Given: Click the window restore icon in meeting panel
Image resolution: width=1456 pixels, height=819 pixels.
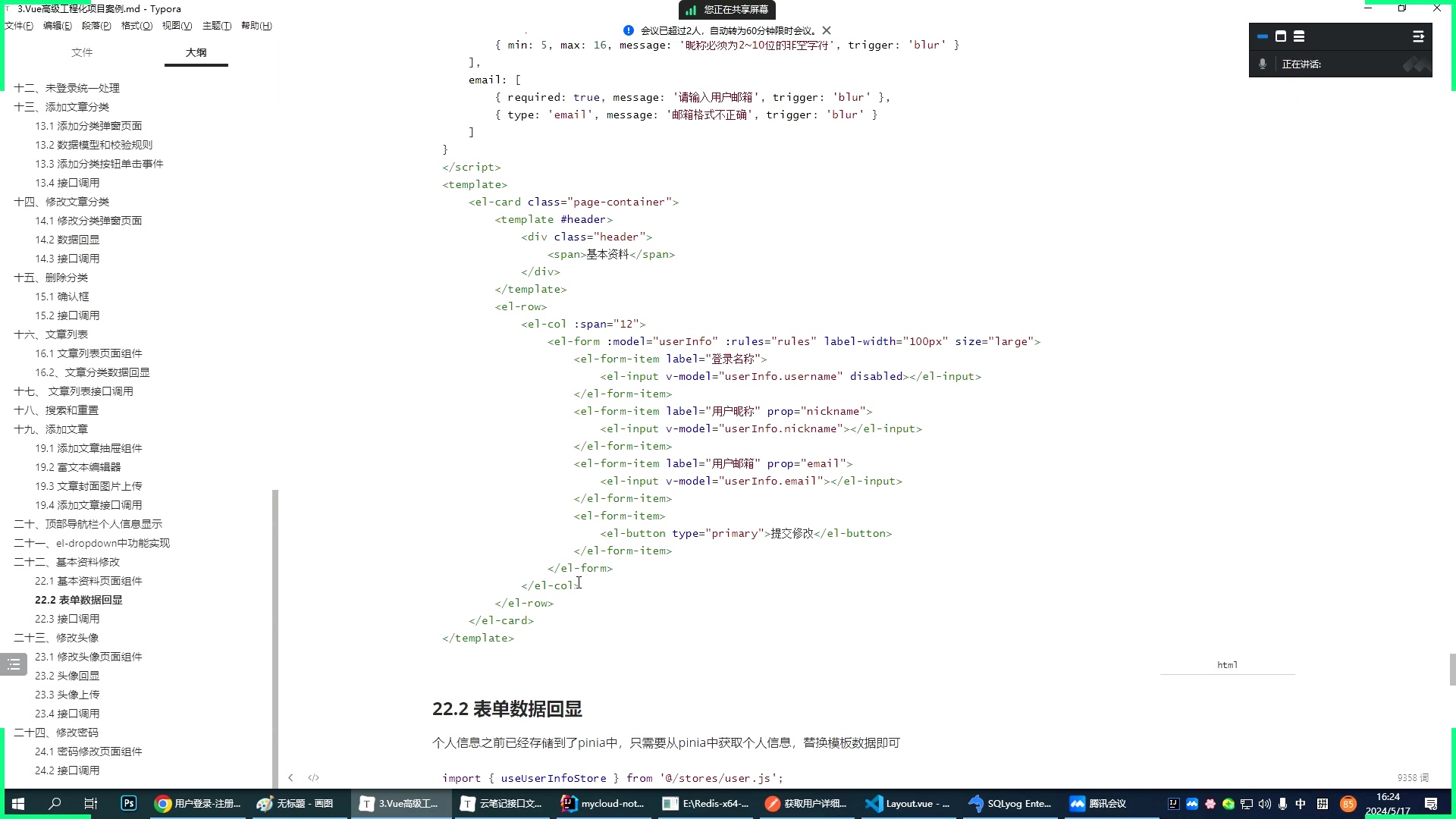Looking at the screenshot, I should (1282, 36).
